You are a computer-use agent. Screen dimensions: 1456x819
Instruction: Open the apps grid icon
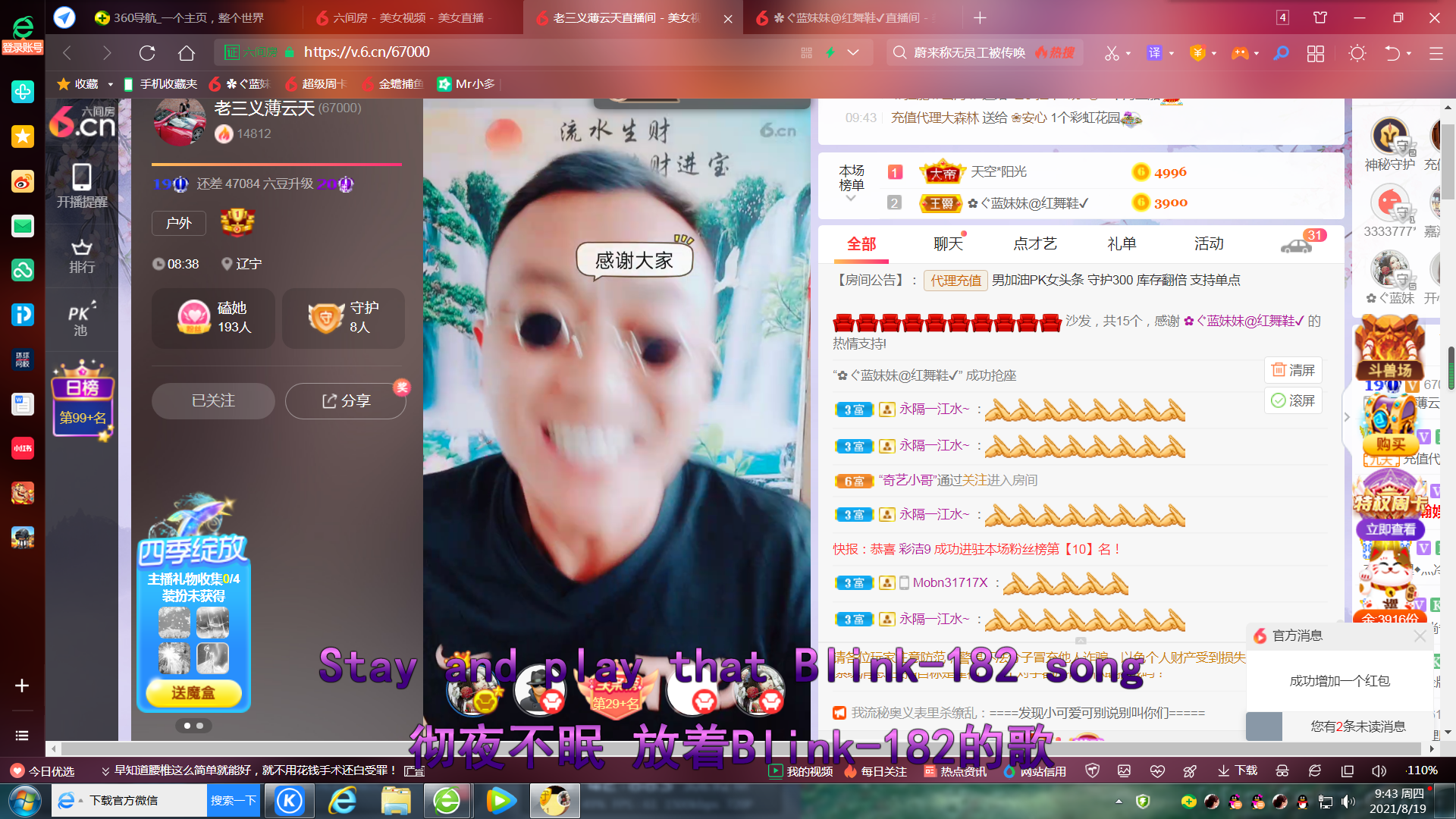click(x=1316, y=53)
